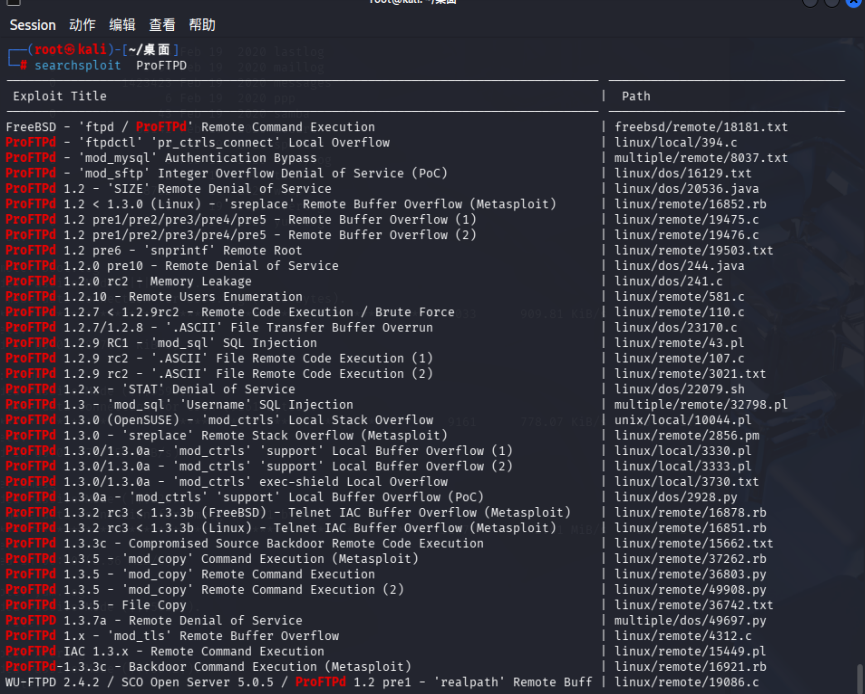Click title "1.2 - 'SIZE' Remote Denial of Service"
Screen dimensions: 865x694
[197, 189]
